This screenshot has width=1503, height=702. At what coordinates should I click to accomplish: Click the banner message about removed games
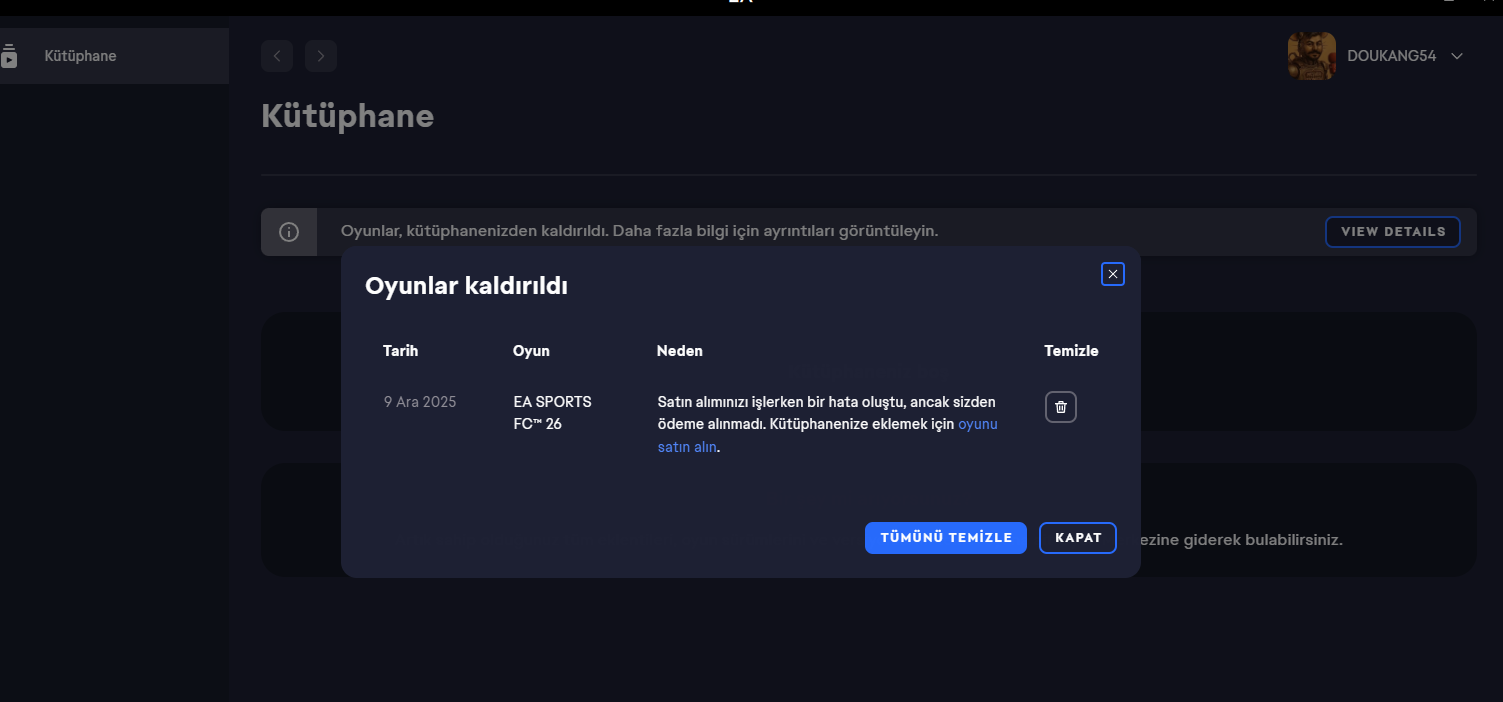[x=639, y=231]
